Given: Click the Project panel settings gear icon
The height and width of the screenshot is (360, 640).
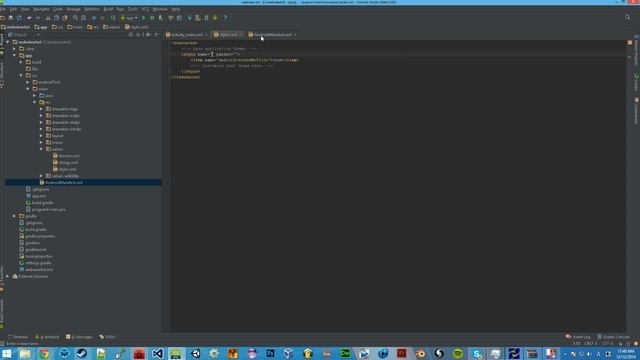Looking at the screenshot, I should click(x=148, y=35).
